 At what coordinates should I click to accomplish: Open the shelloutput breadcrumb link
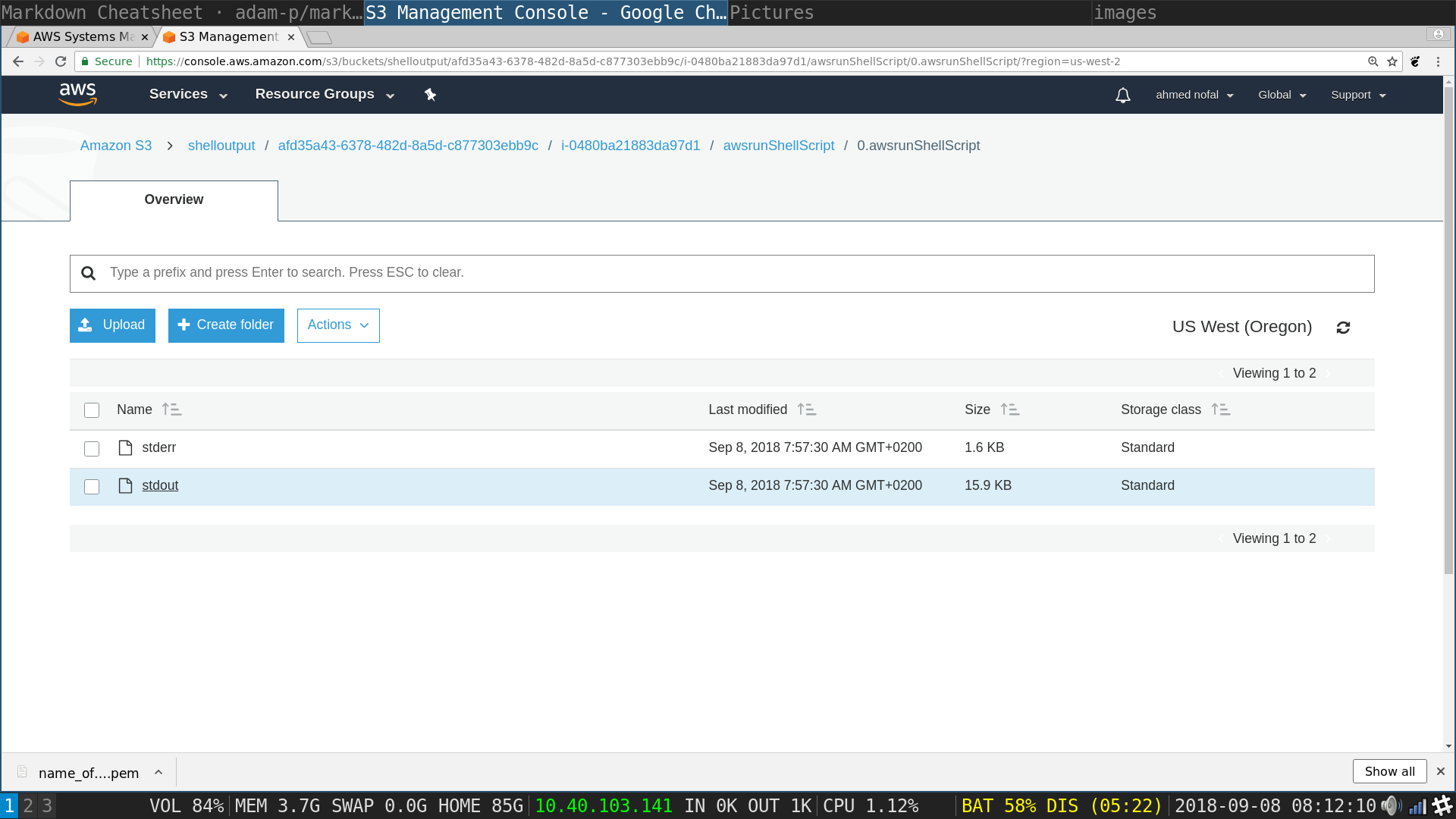[x=221, y=146]
